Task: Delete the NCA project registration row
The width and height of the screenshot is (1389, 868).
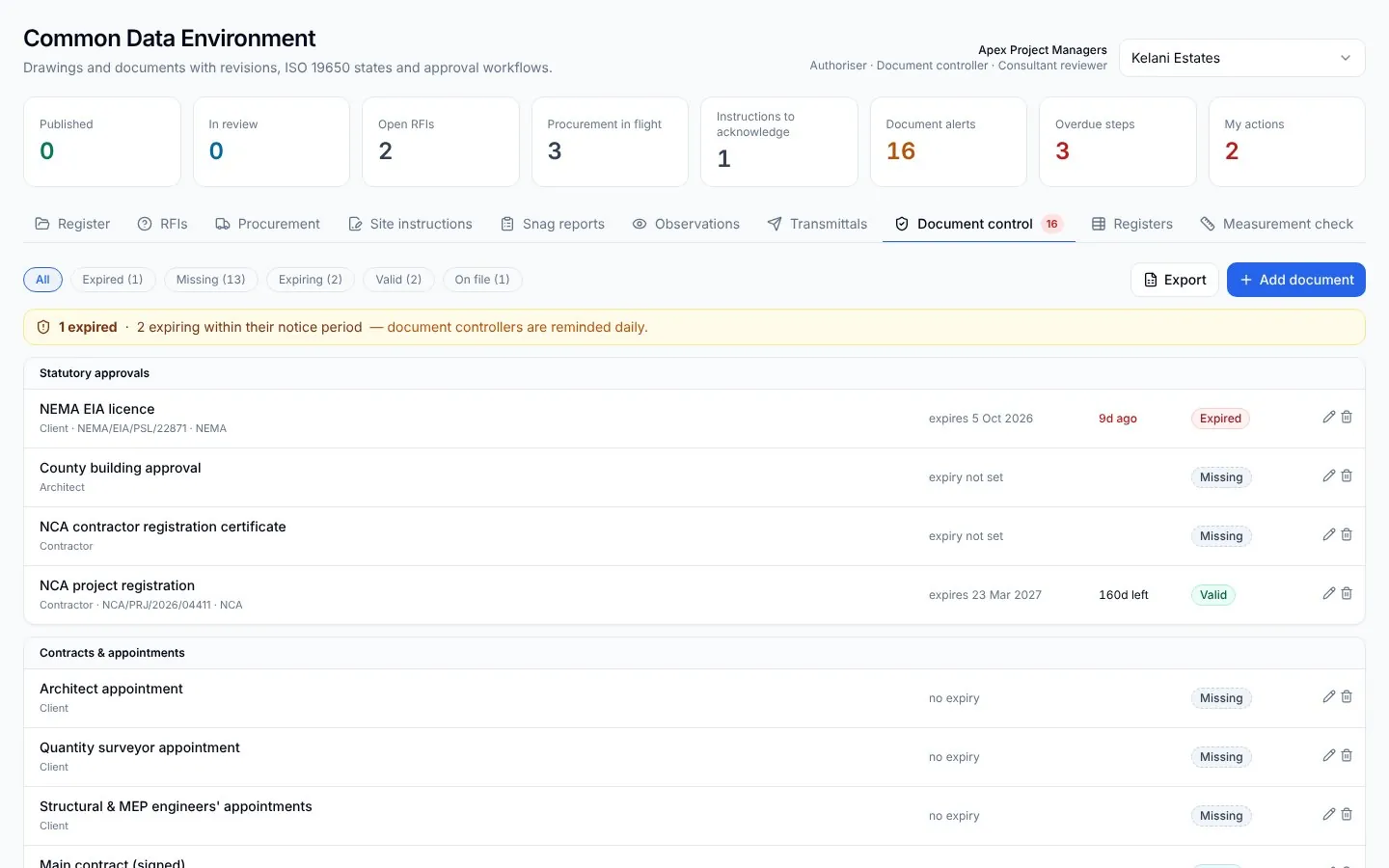Action: (1347, 593)
